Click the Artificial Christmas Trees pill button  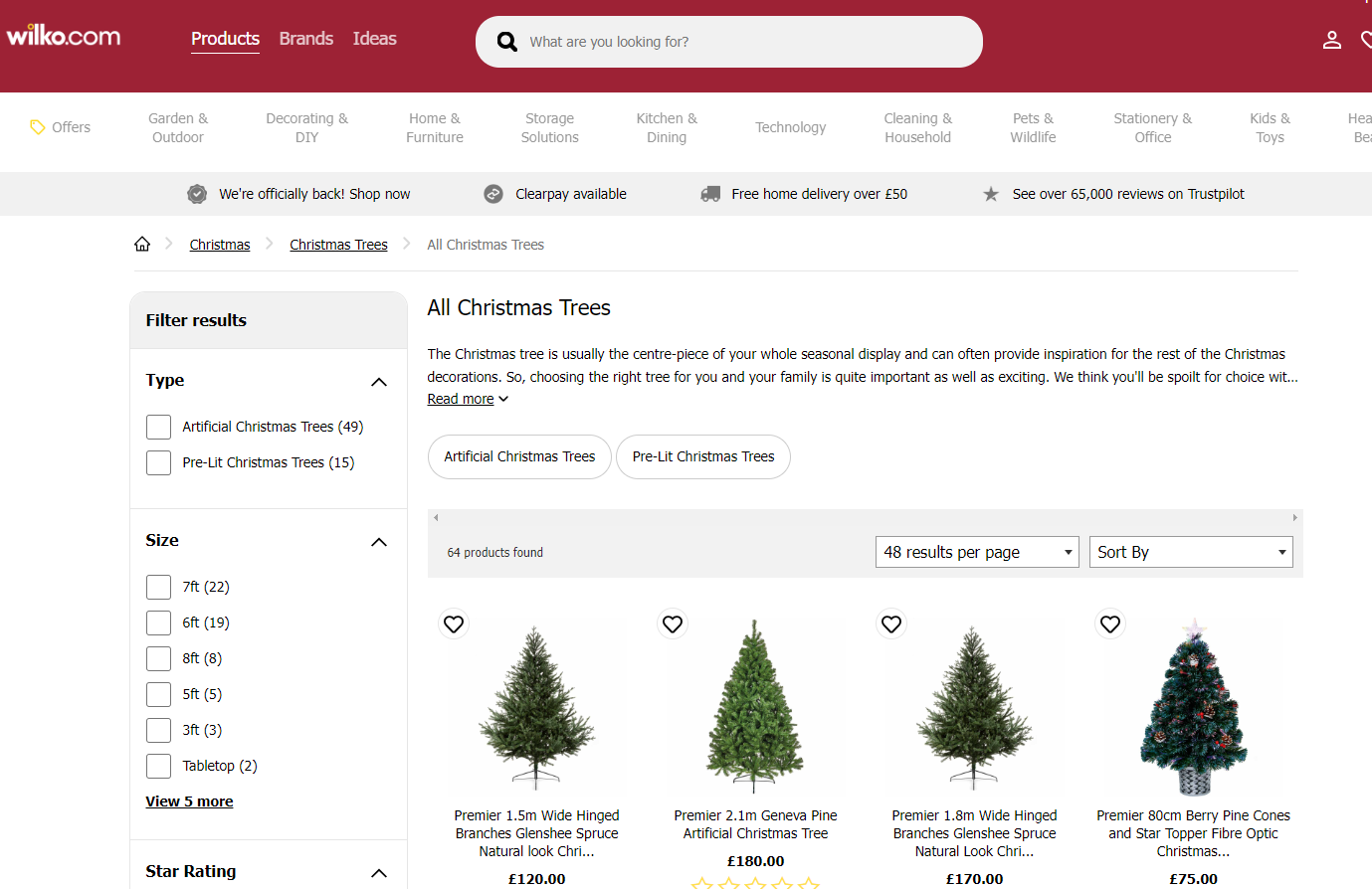[519, 456]
